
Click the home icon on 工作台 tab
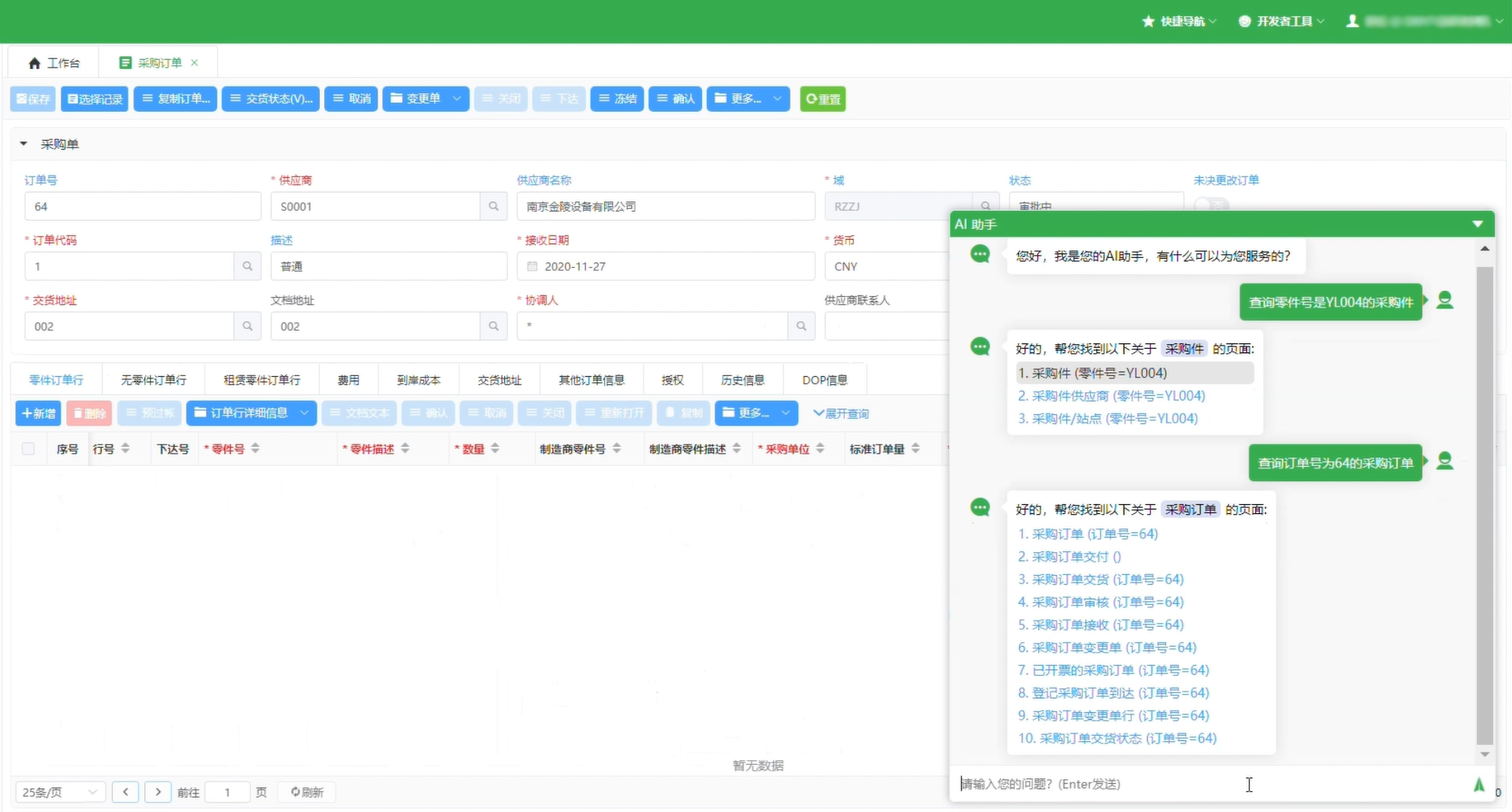click(35, 63)
